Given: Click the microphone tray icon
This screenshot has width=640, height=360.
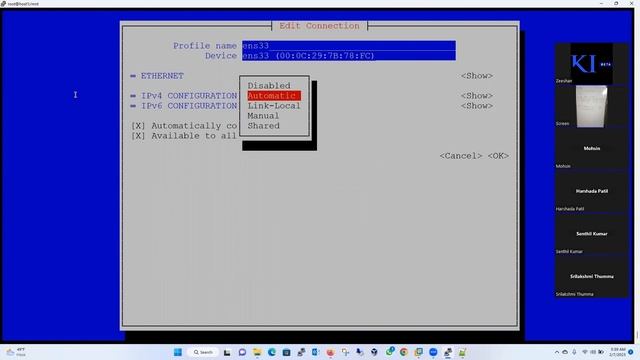Looking at the screenshot, I should pos(574,352).
